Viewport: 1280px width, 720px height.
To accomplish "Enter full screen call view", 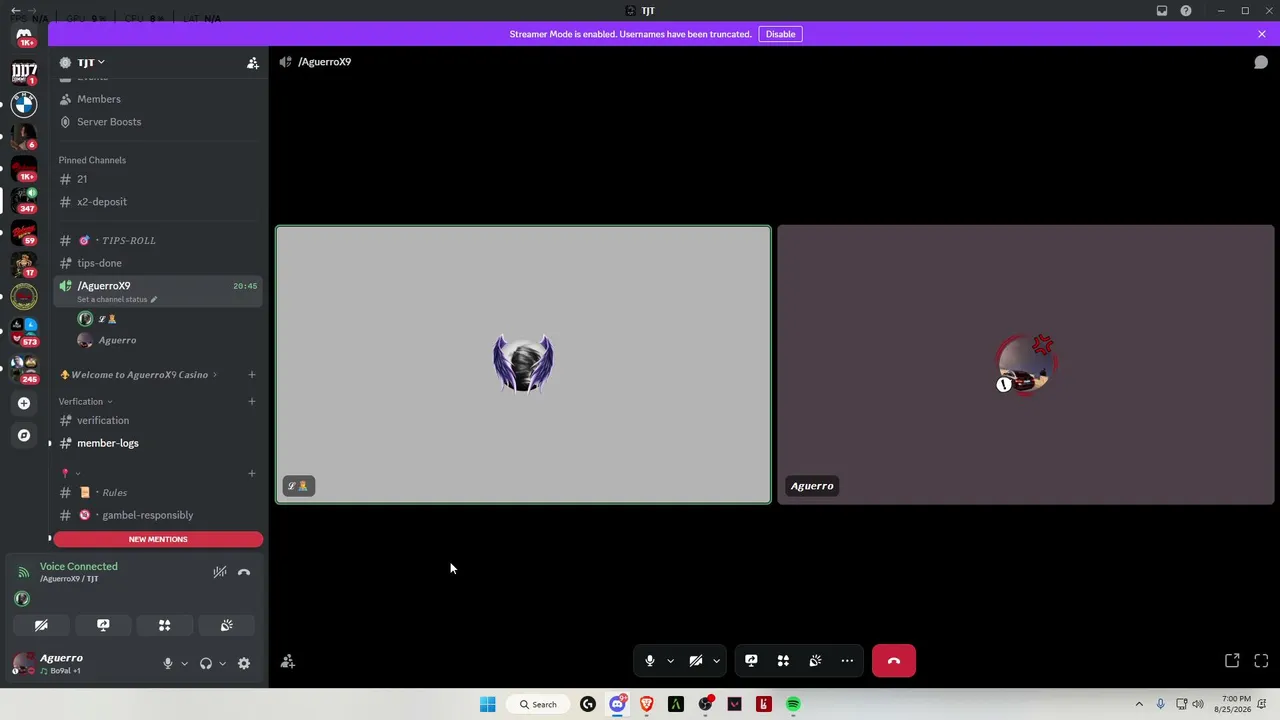I will click(x=1261, y=661).
